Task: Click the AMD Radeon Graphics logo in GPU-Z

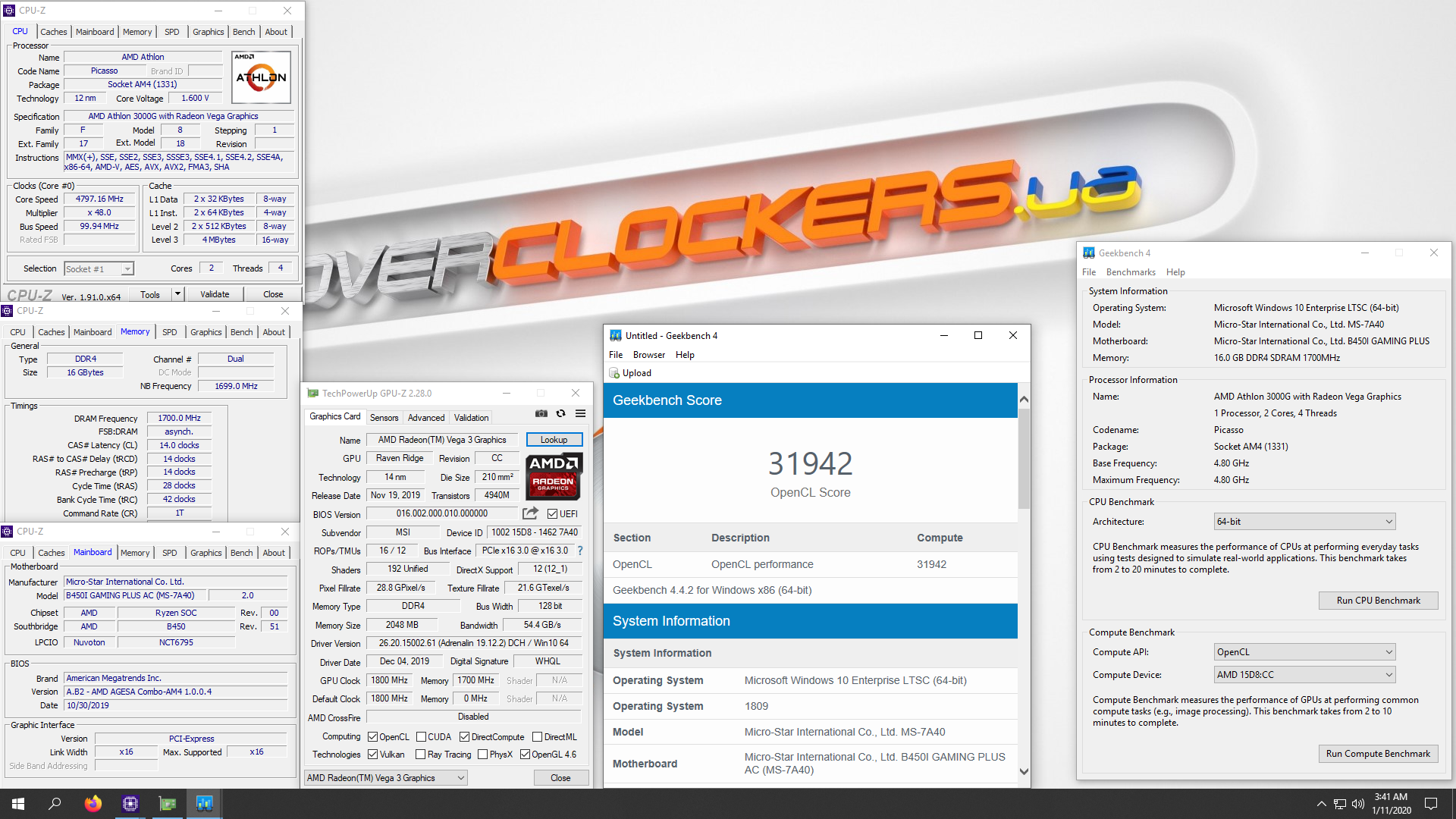Action: pos(554,477)
